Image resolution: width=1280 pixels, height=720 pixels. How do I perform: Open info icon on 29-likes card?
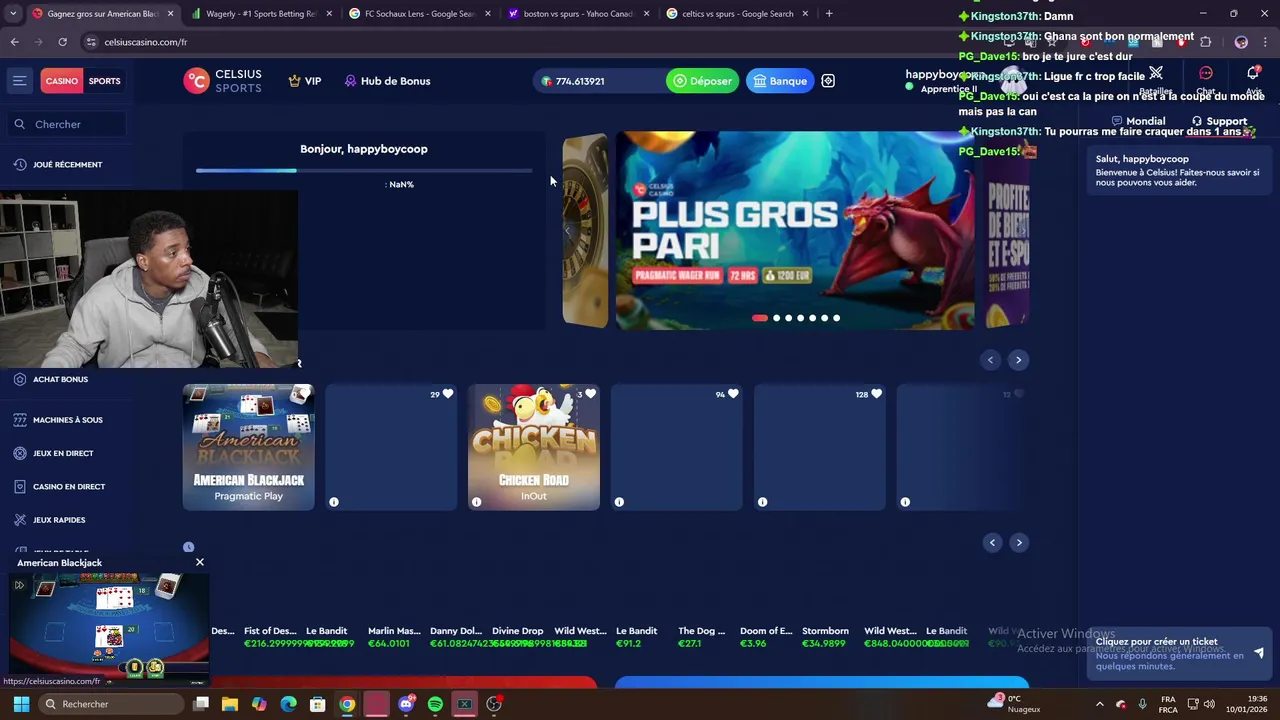(x=334, y=502)
